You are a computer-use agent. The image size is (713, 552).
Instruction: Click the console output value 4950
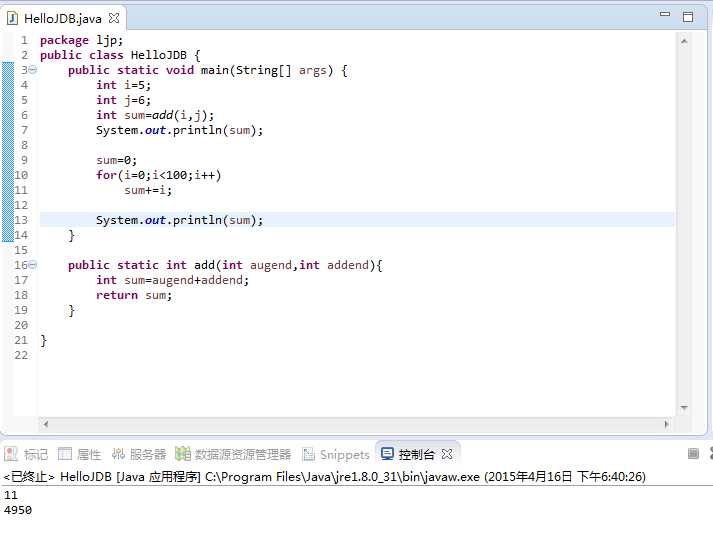pos(18,510)
